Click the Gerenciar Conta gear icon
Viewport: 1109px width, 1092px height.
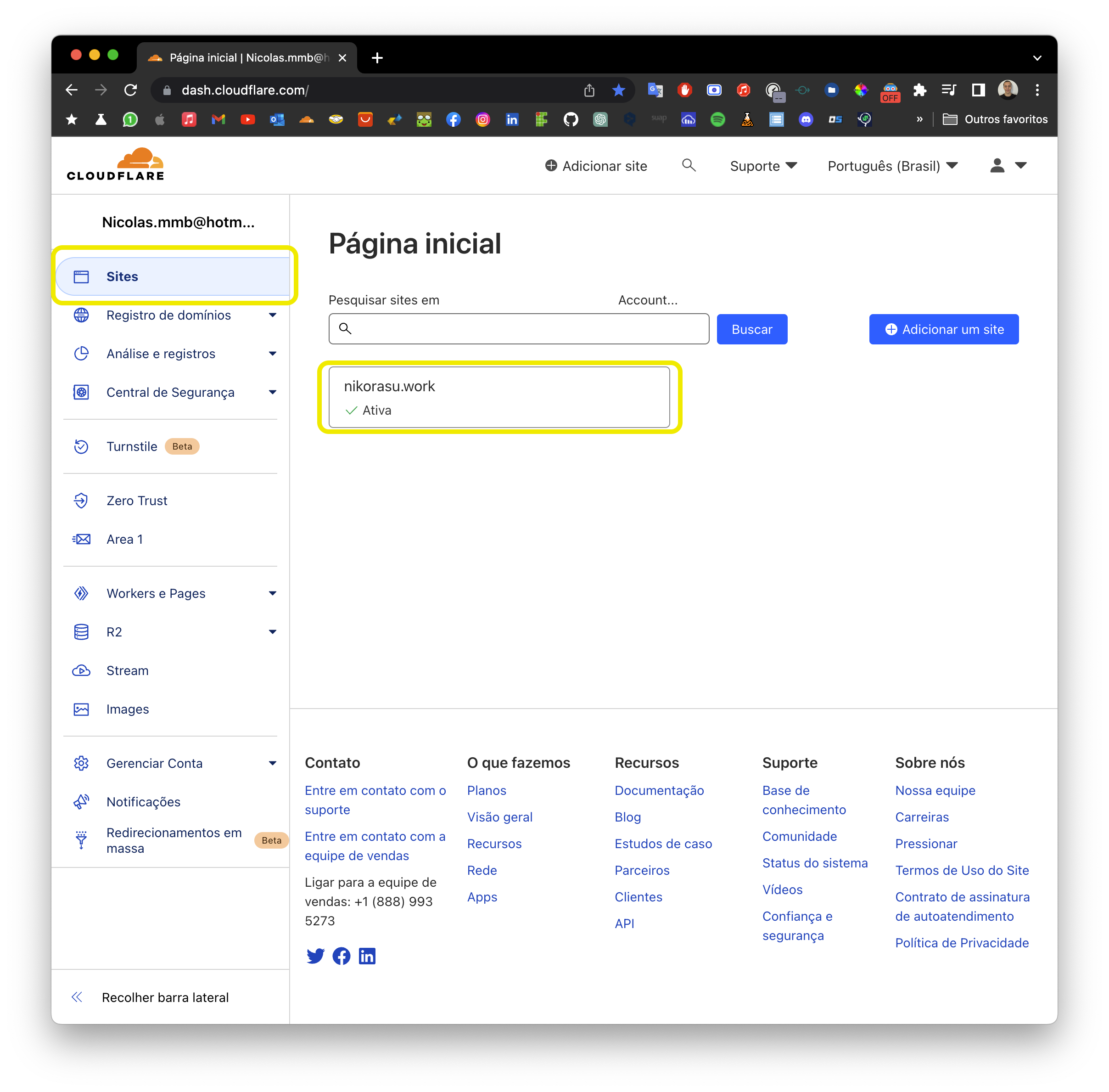click(81, 763)
